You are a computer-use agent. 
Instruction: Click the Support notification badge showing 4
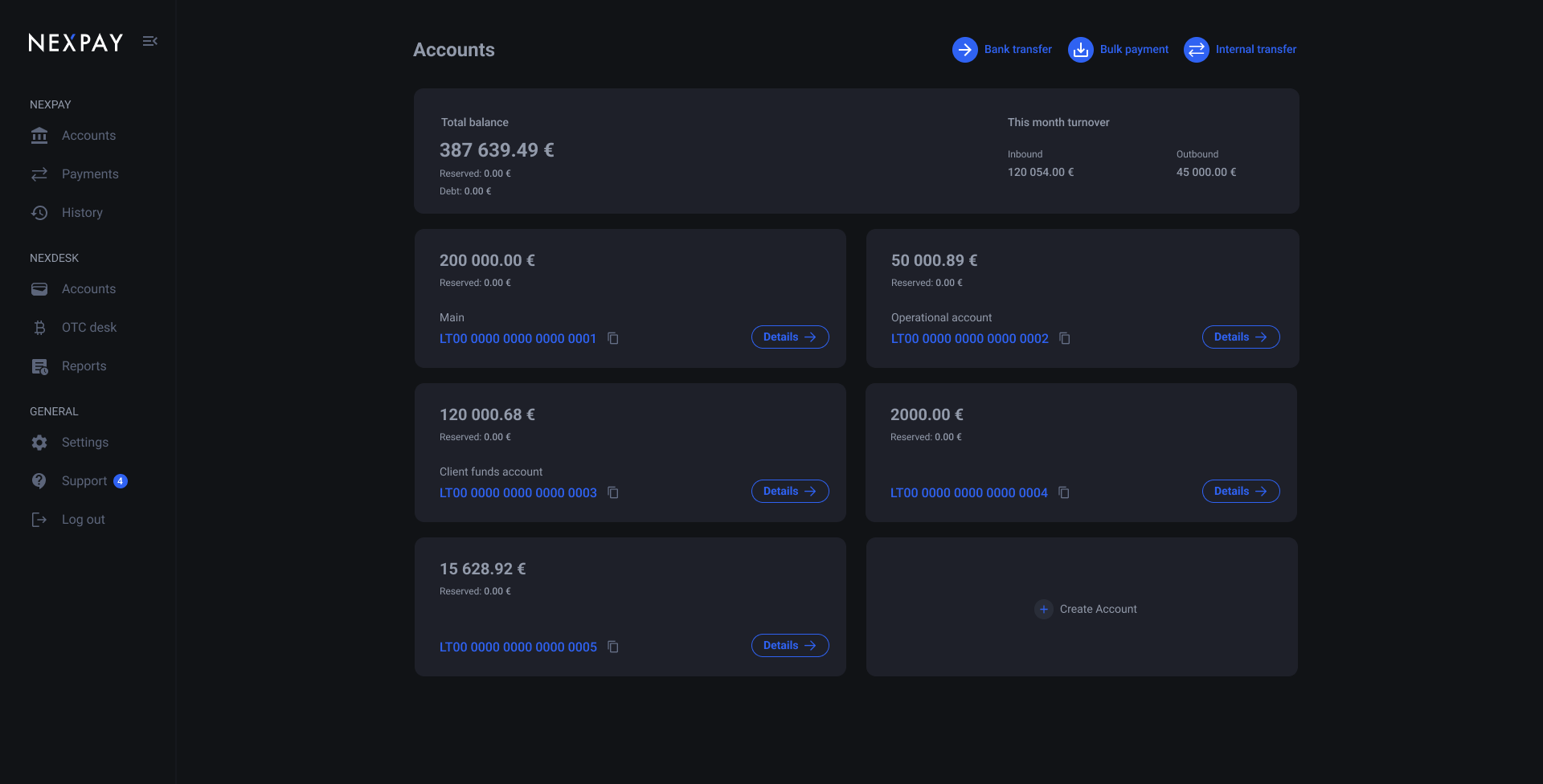pyautogui.click(x=121, y=481)
